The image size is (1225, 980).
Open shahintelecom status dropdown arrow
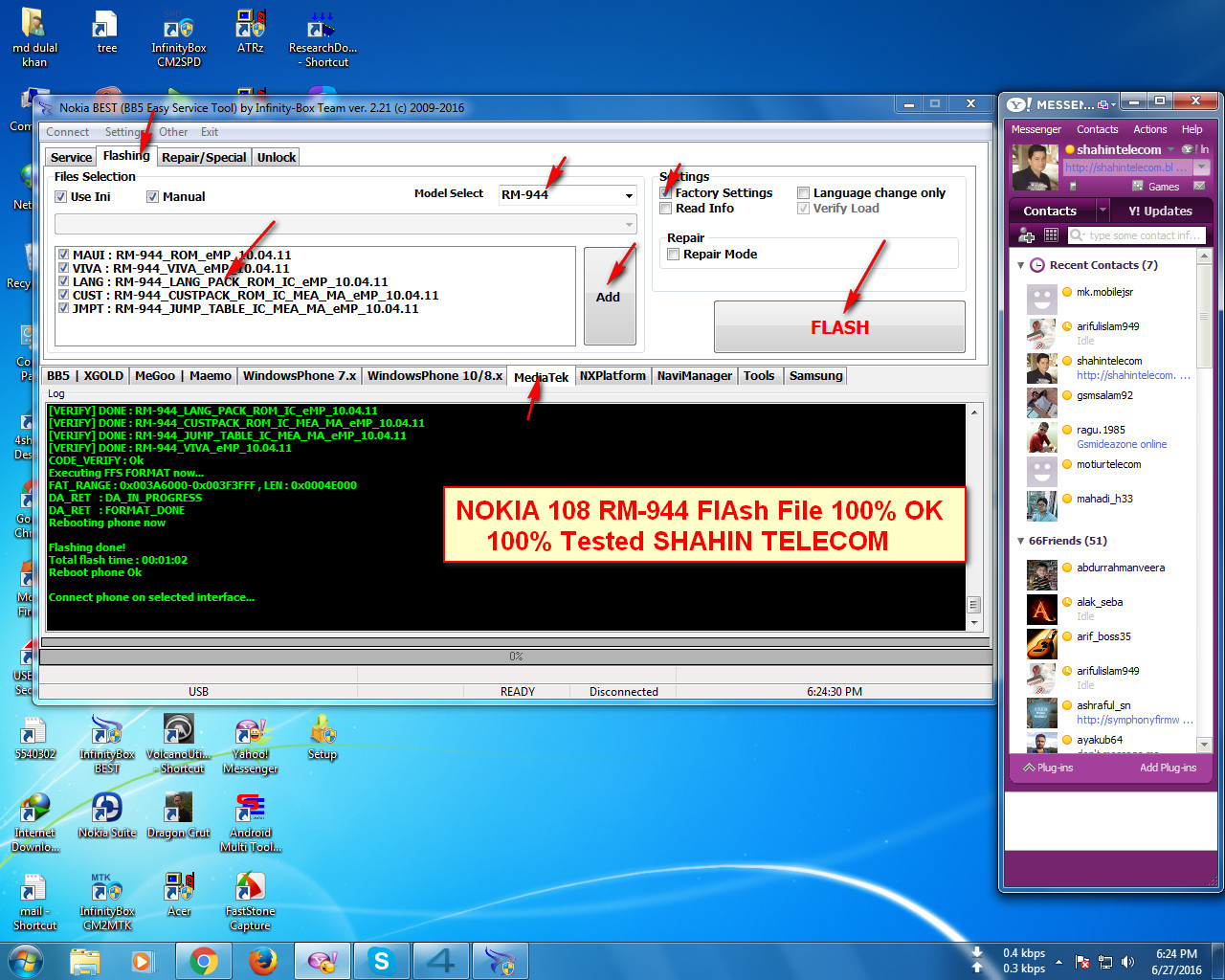(x=1169, y=149)
